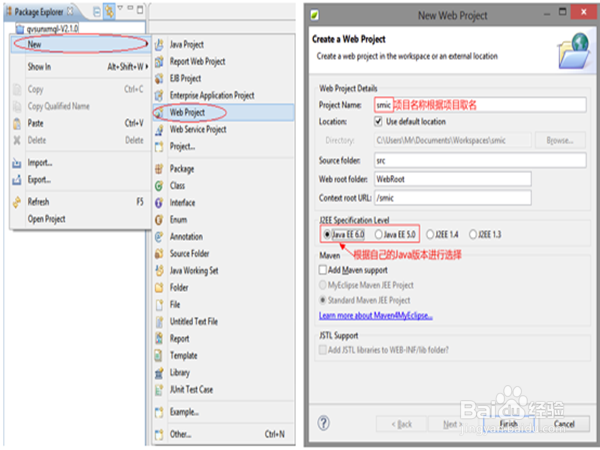This screenshot has height=450, width=600.
Task: Click the Export icon in context menu
Action: [x=17, y=180]
